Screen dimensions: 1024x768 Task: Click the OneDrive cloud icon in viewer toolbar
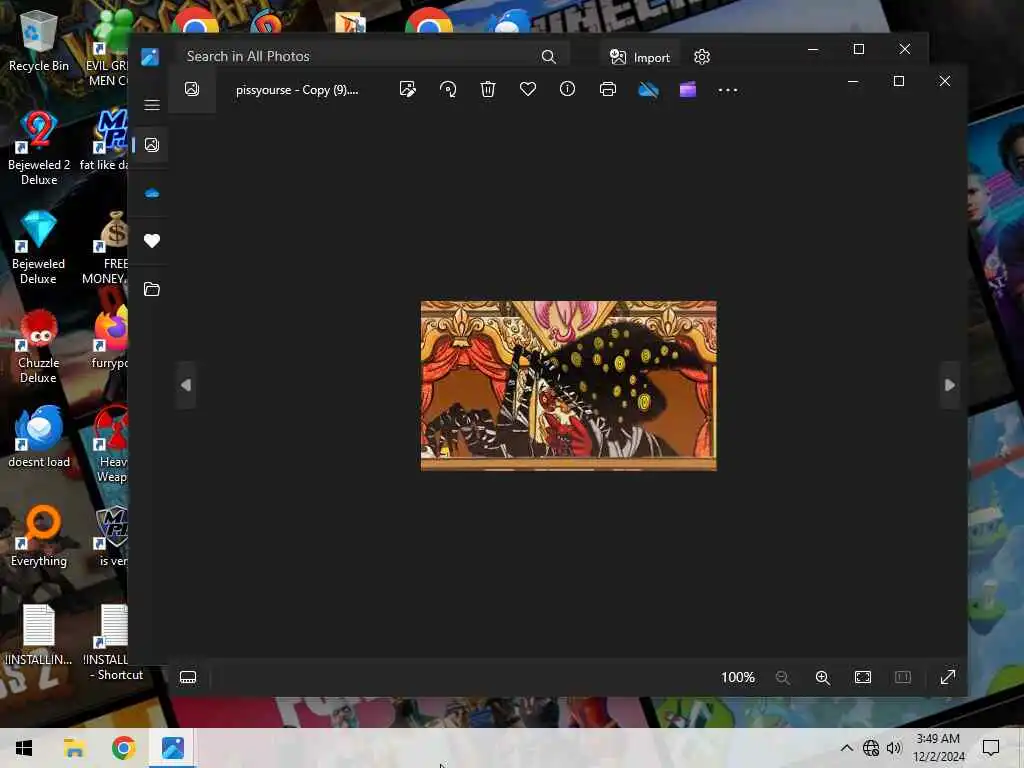point(648,89)
